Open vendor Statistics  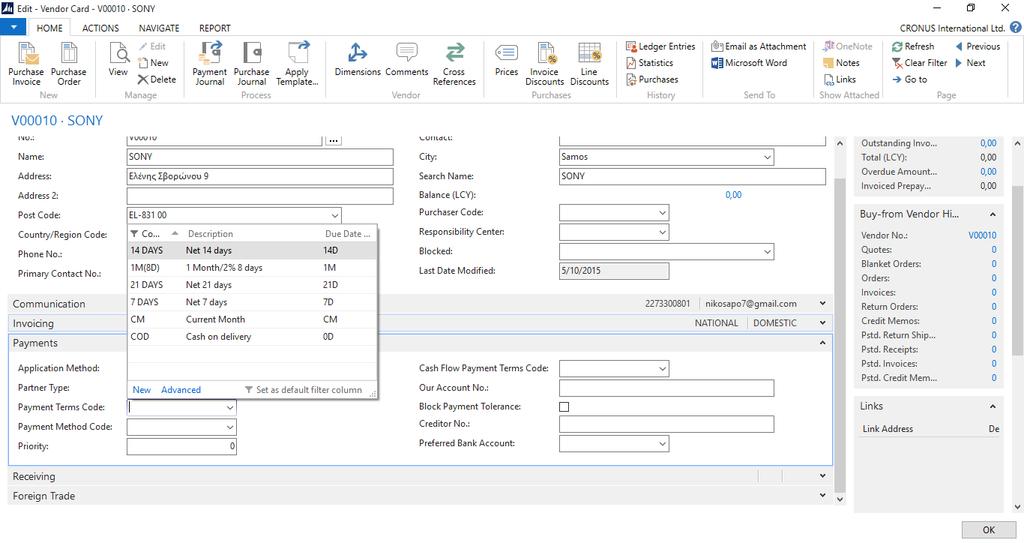pos(649,63)
